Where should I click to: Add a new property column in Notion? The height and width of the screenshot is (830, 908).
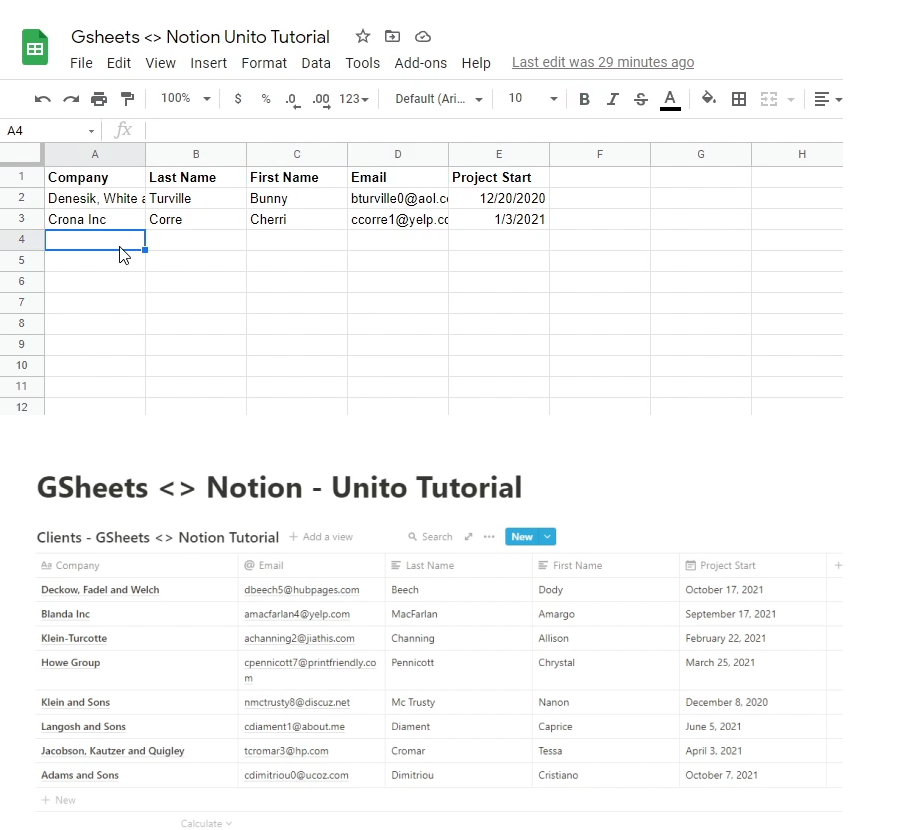(838, 565)
